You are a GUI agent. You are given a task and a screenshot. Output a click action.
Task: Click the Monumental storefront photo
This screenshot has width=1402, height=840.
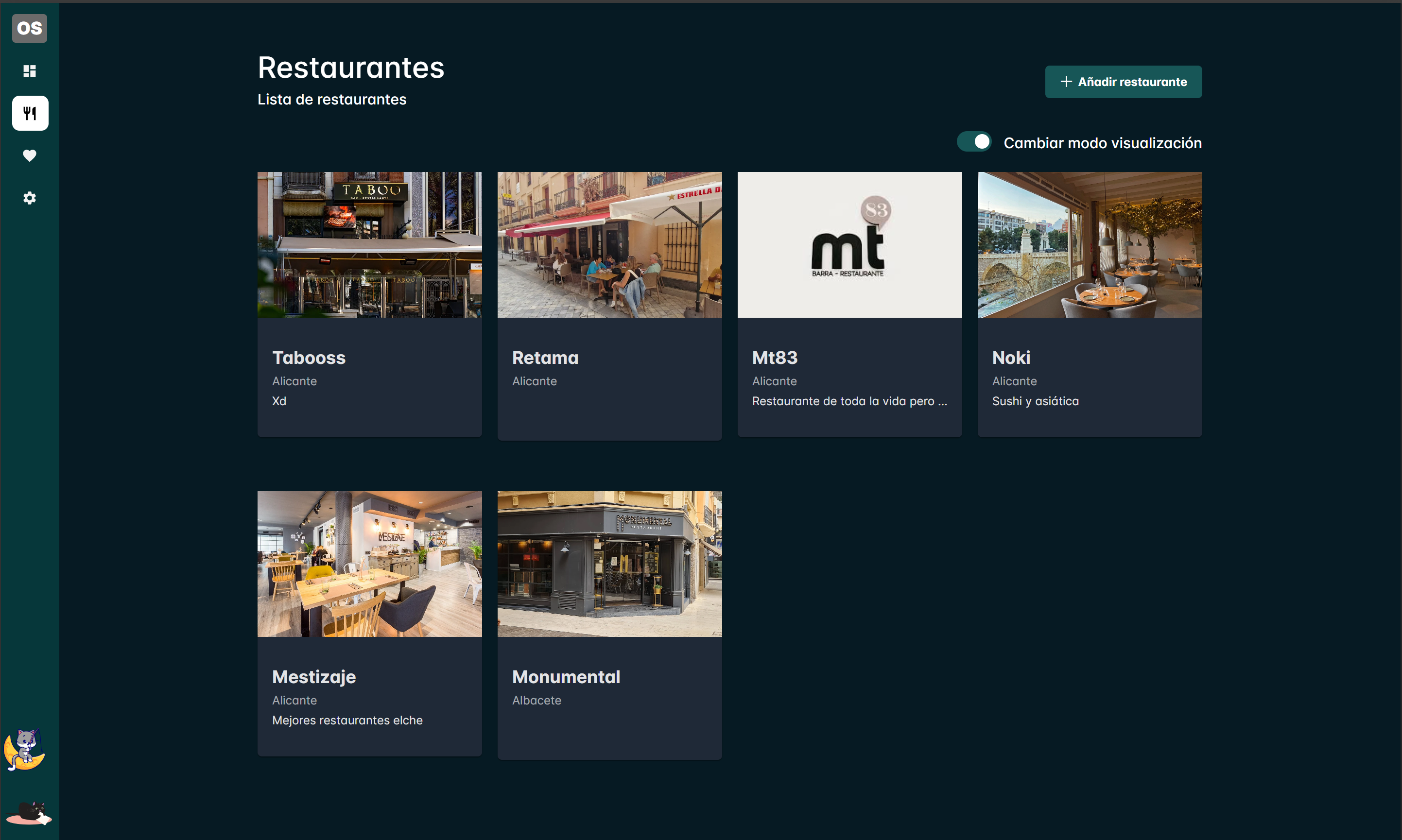[x=609, y=564]
